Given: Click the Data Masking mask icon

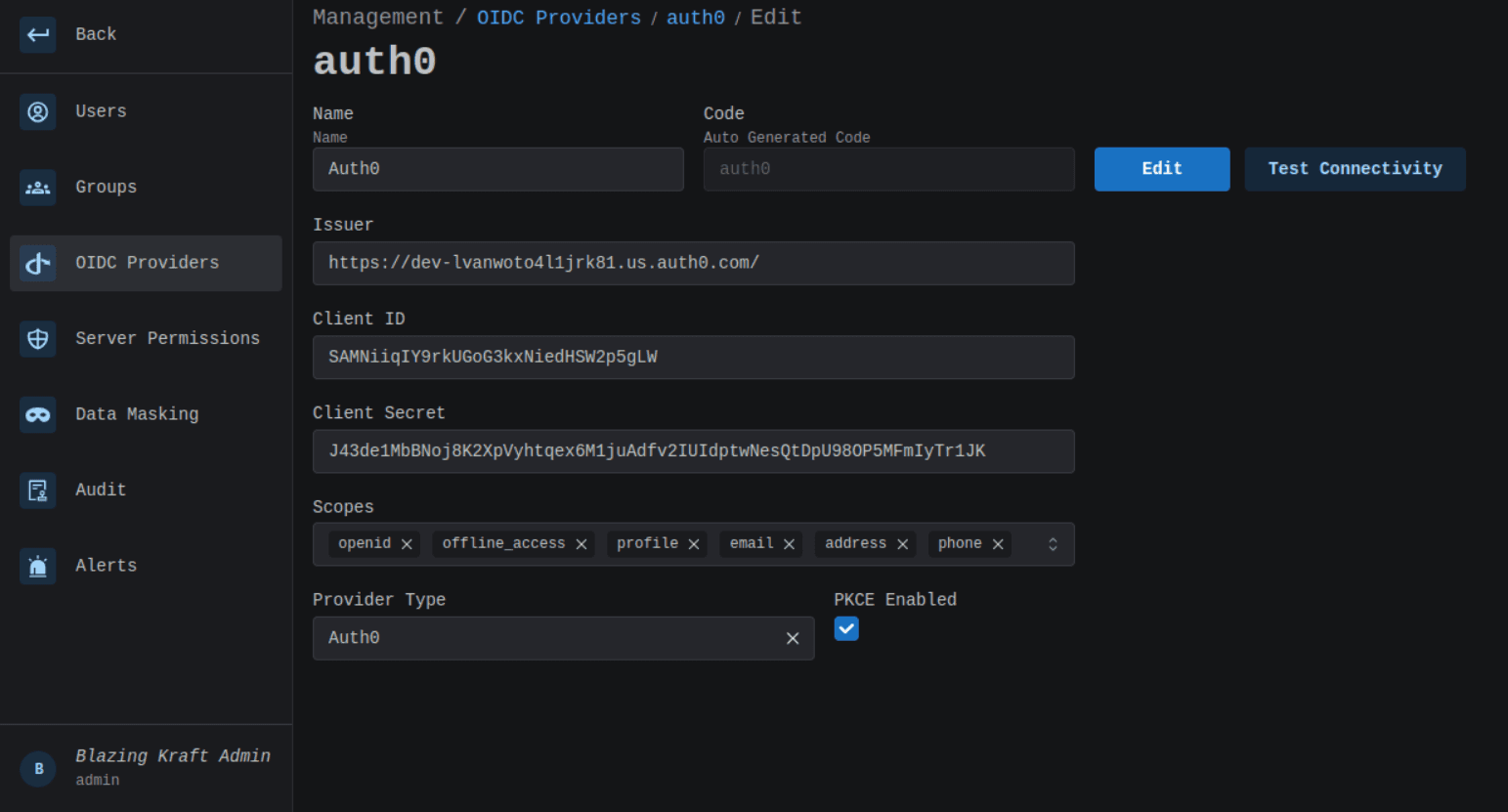Looking at the screenshot, I should pos(38,414).
